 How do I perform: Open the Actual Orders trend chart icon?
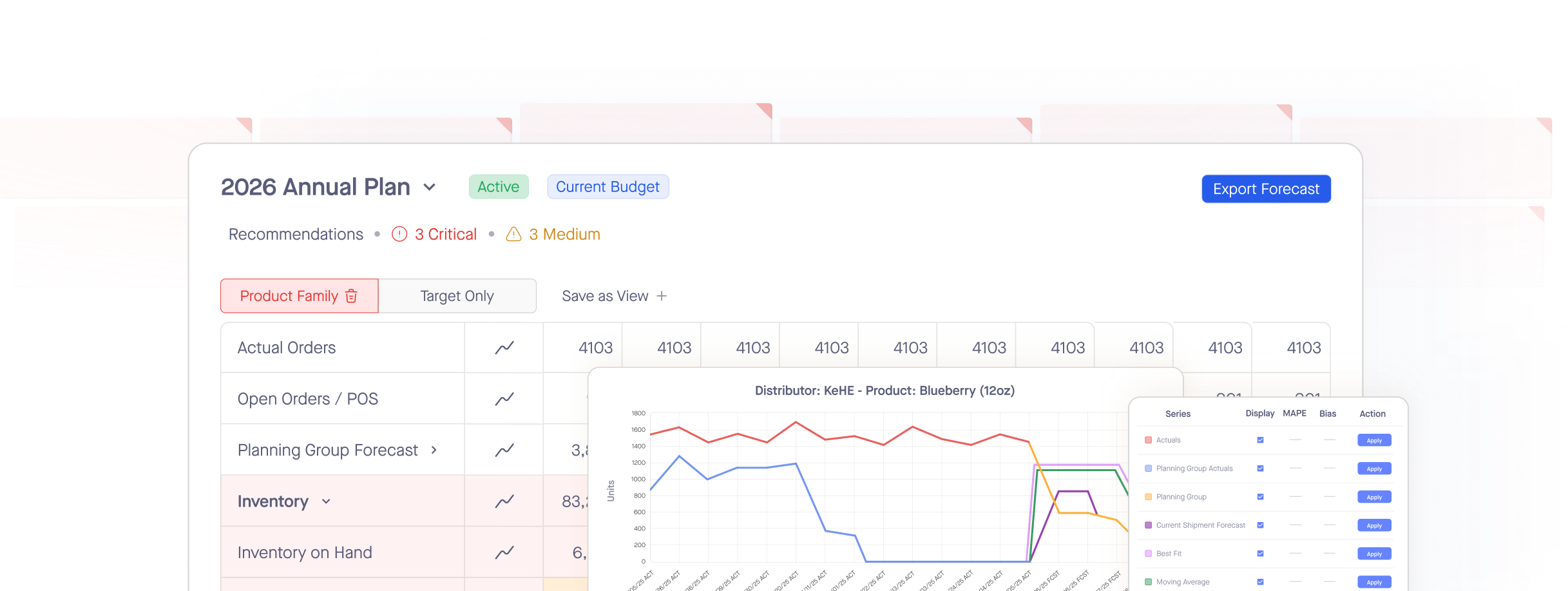click(x=504, y=348)
